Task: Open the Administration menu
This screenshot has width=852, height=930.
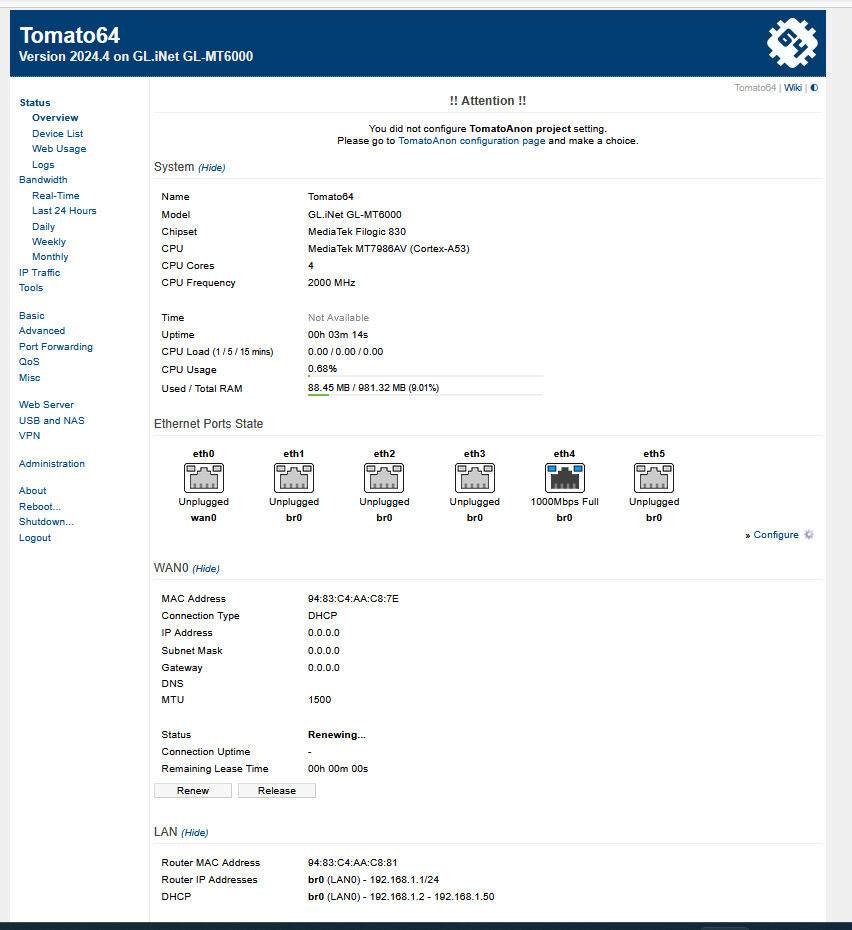Action: 52,464
